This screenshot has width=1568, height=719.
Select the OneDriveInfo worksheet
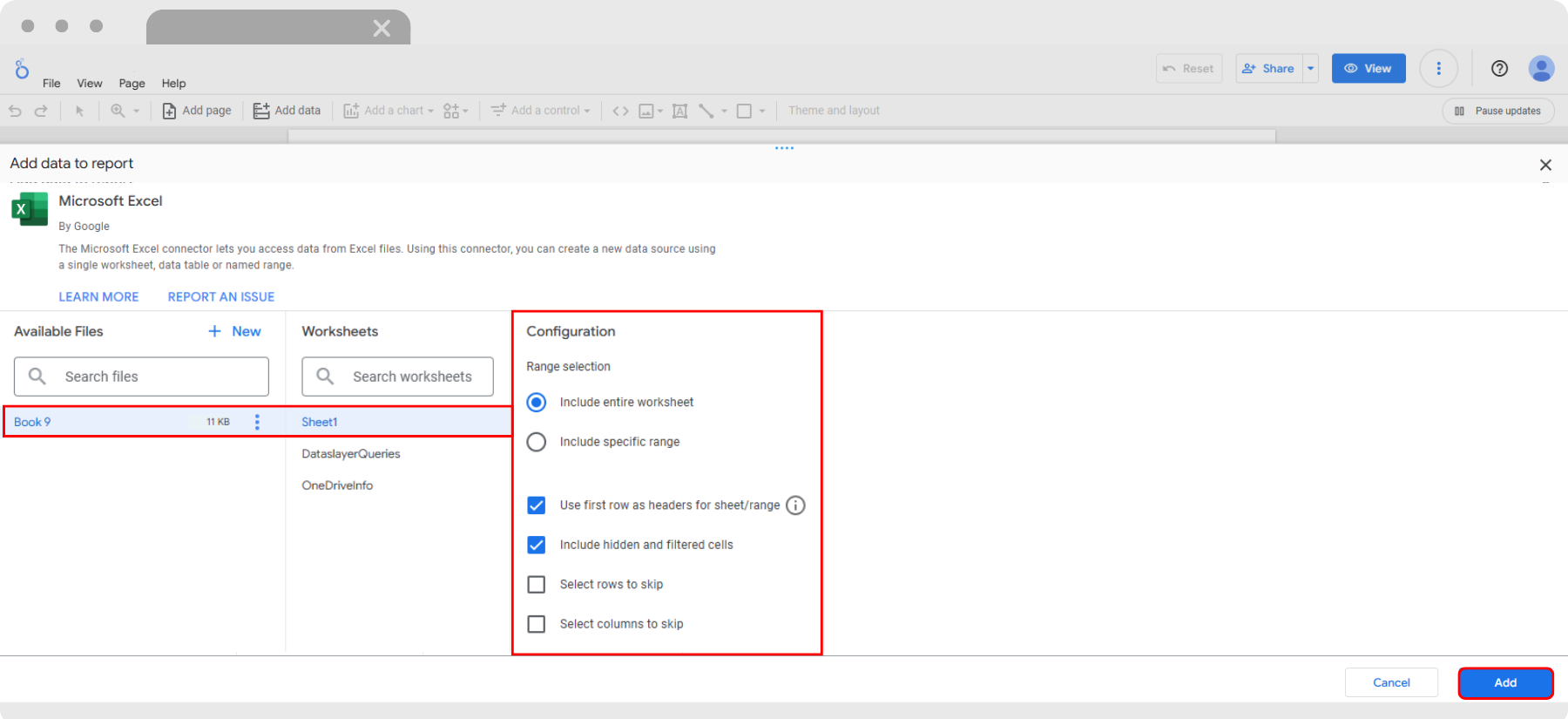coord(337,485)
